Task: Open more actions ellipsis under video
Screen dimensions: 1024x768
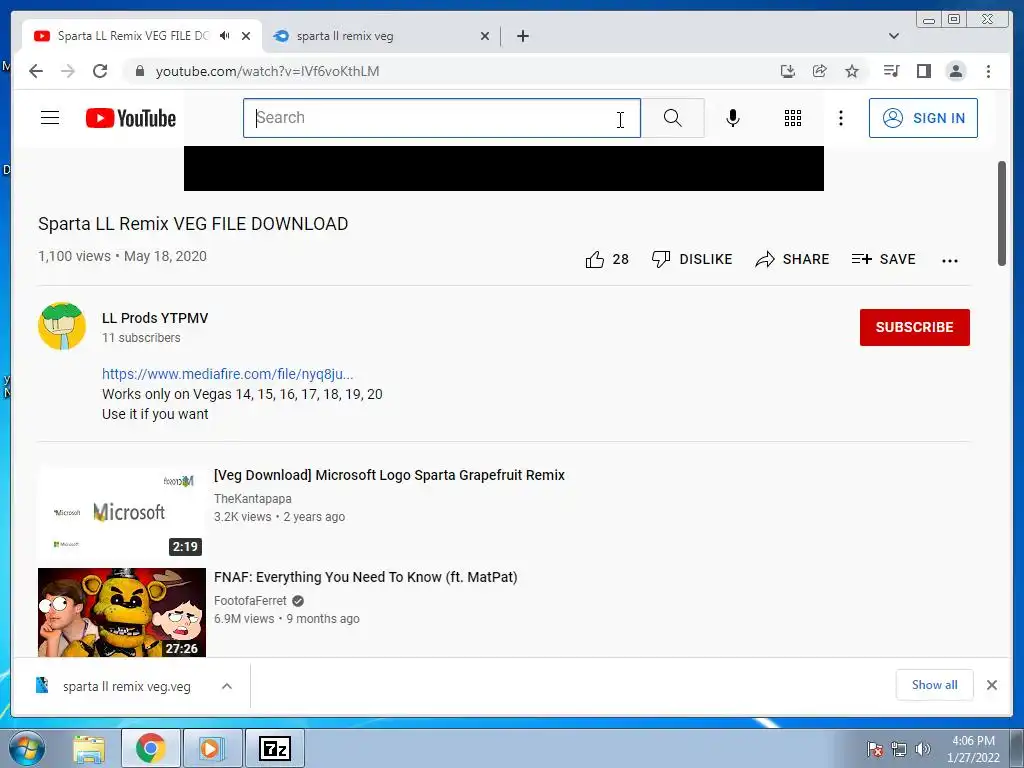Action: (950, 261)
